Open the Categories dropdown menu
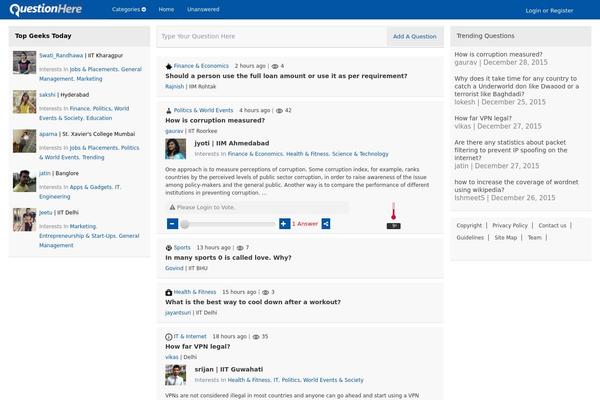The image size is (600, 400). [x=129, y=9]
